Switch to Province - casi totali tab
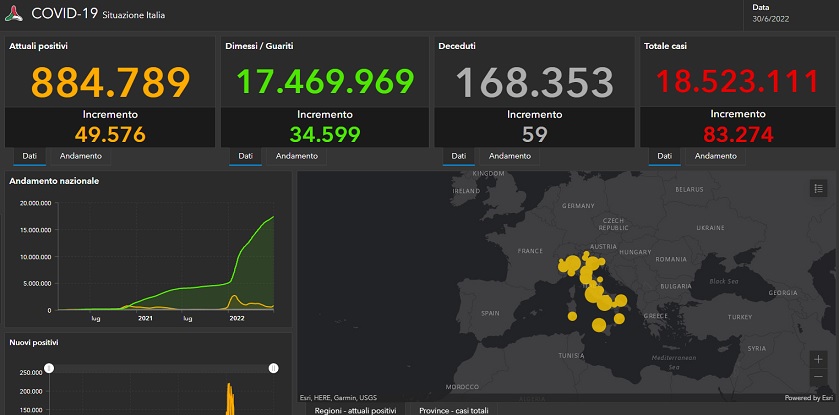This screenshot has width=839, height=415. pos(454,410)
